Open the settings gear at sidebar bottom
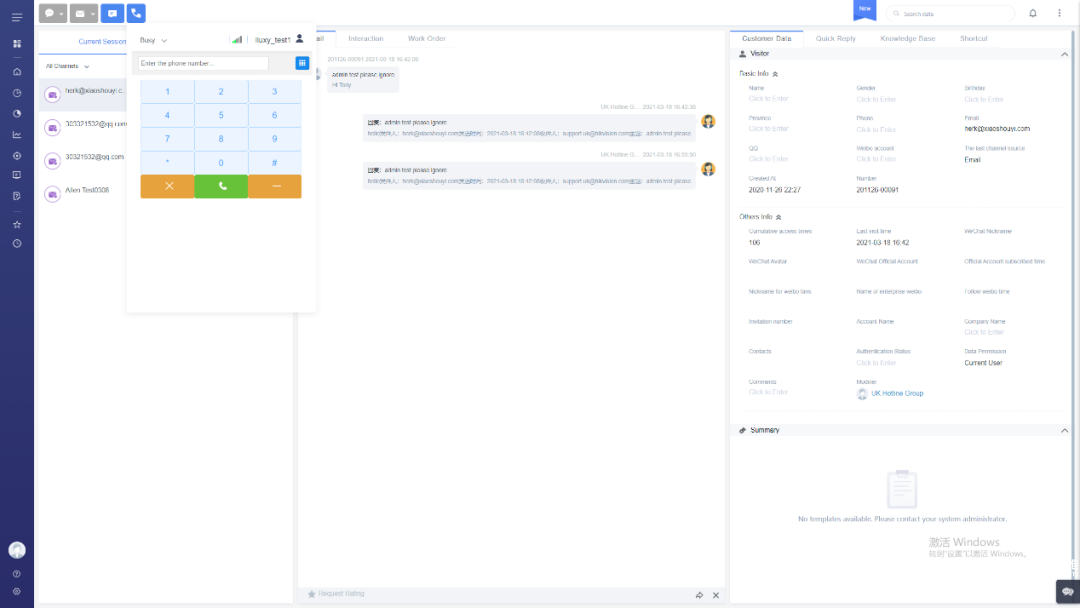This screenshot has width=1080, height=608. (x=17, y=591)
